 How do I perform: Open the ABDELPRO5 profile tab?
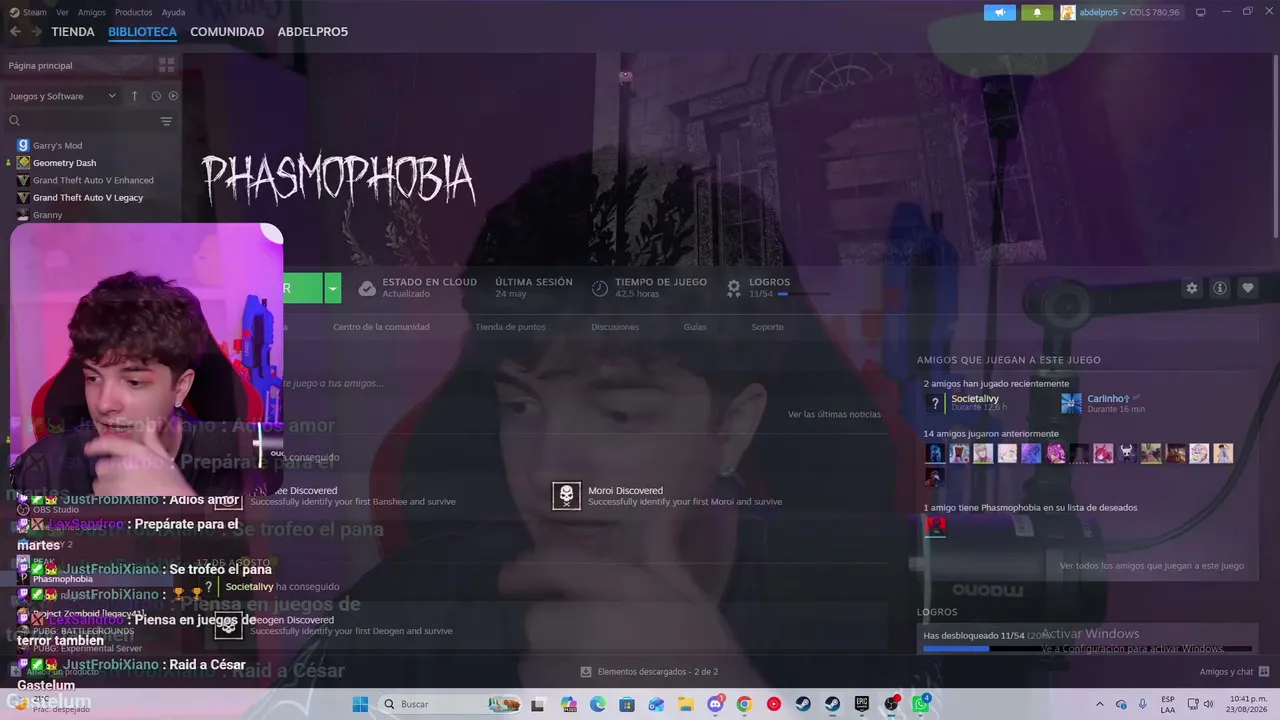pyautogui.click(x=313, y=32)
